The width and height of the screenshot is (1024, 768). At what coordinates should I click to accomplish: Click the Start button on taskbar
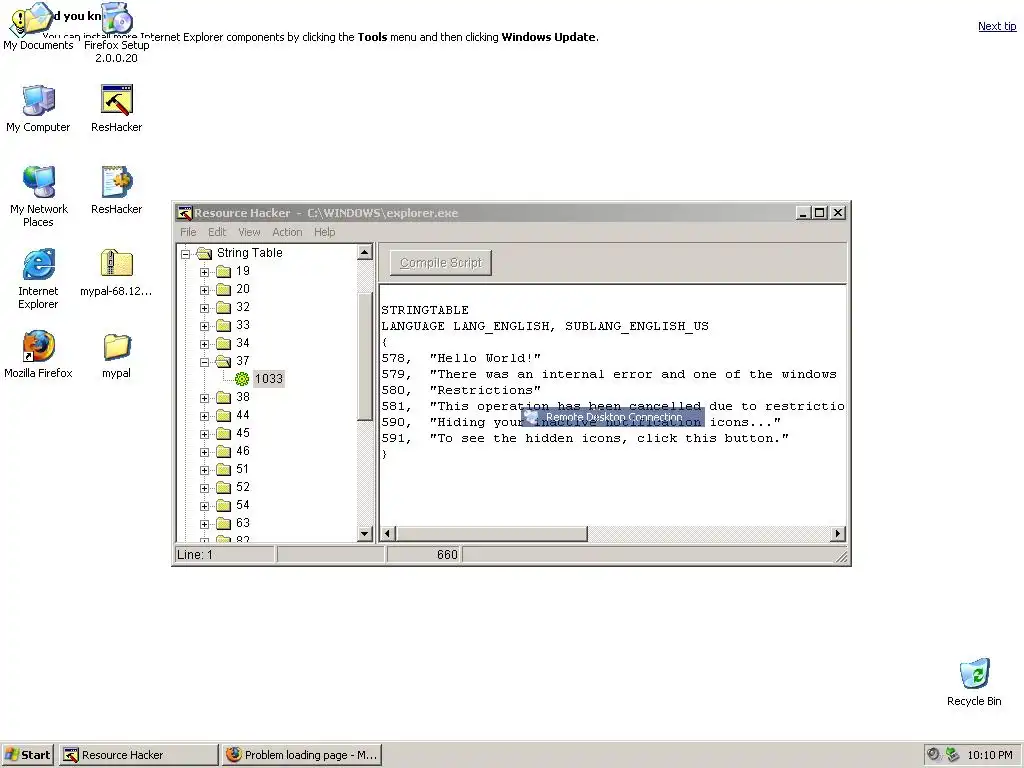coord(27,755)
